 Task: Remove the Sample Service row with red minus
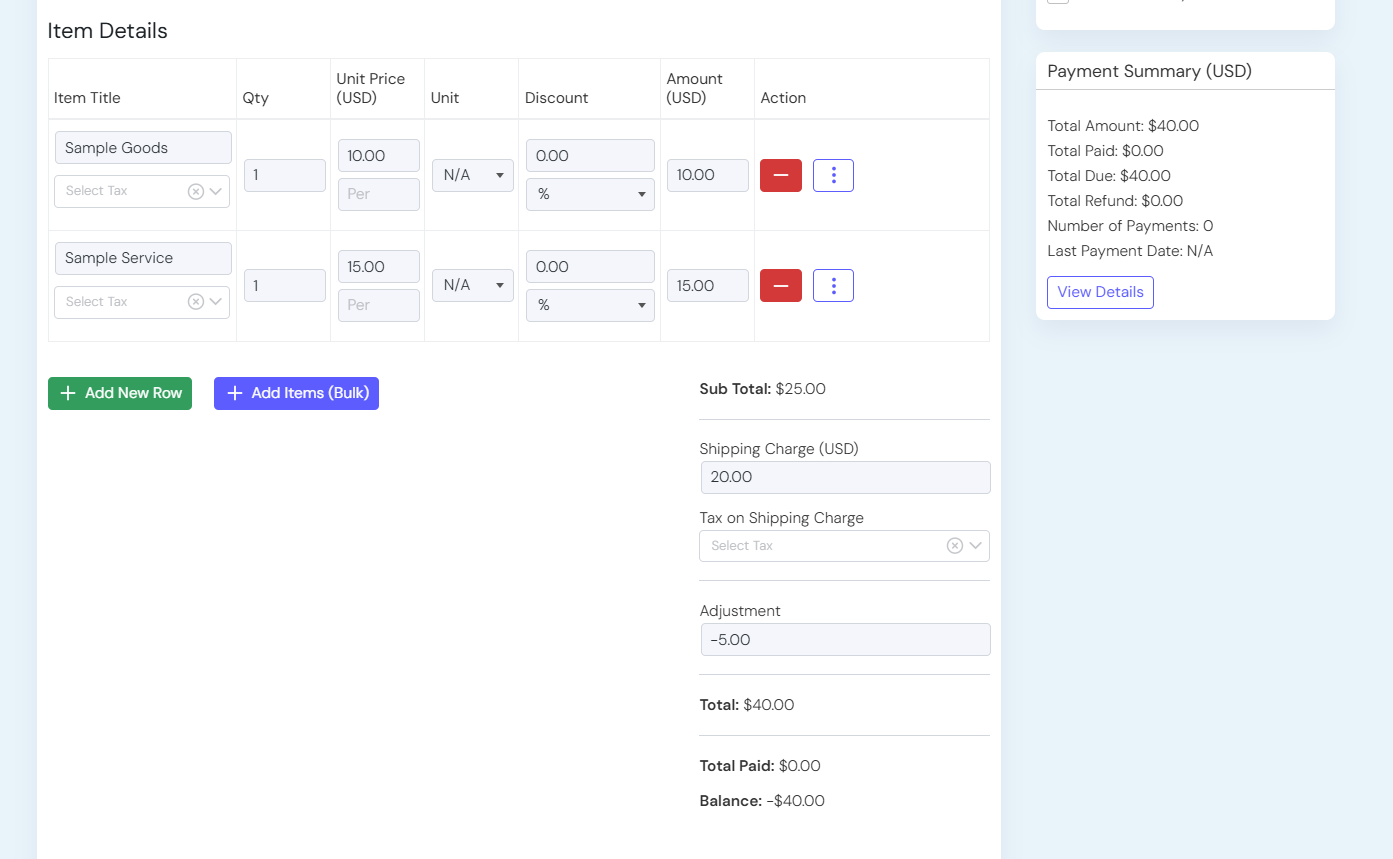(780, 286)
